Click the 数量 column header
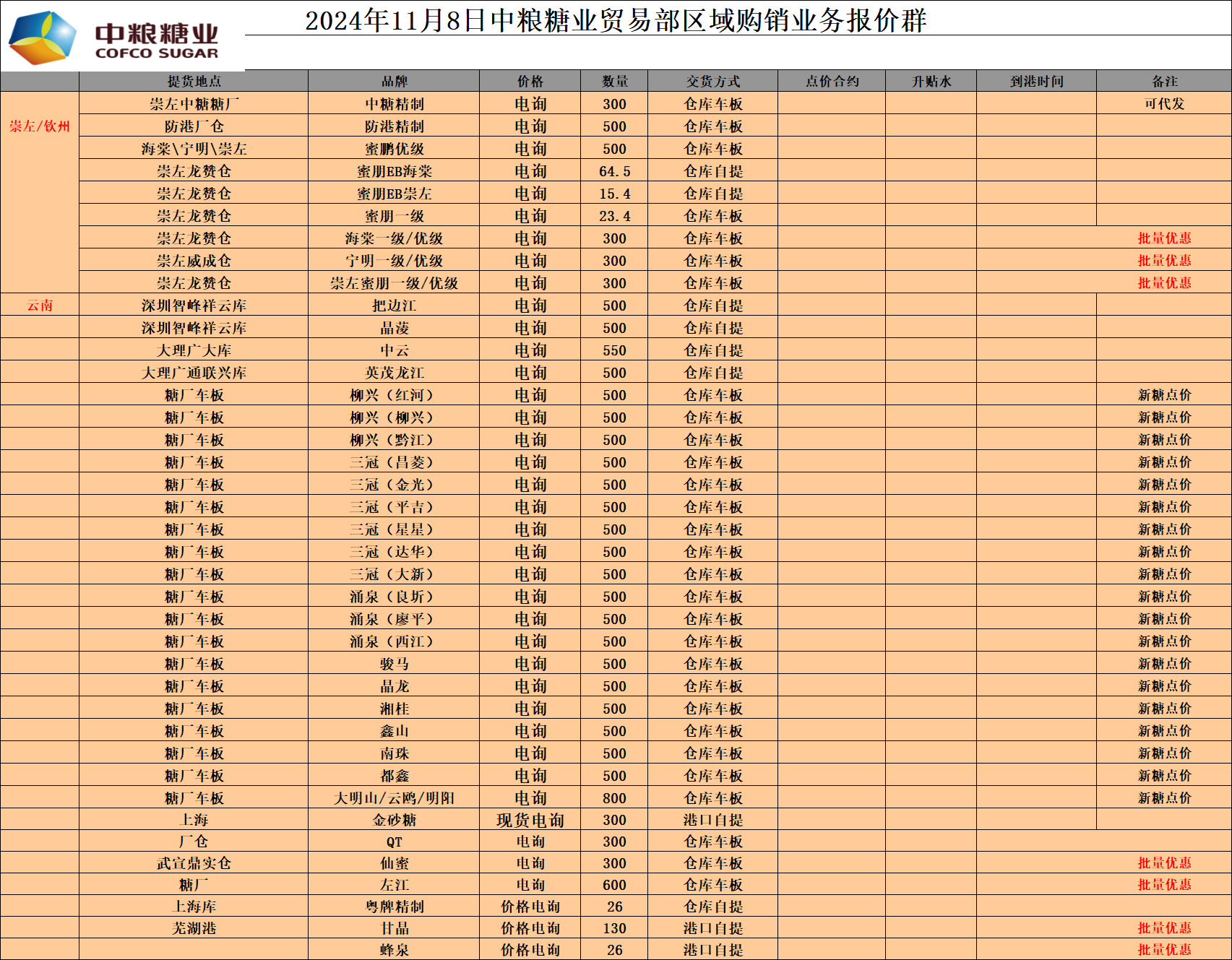Screen dimensions: 1232x960 (614, 82)
